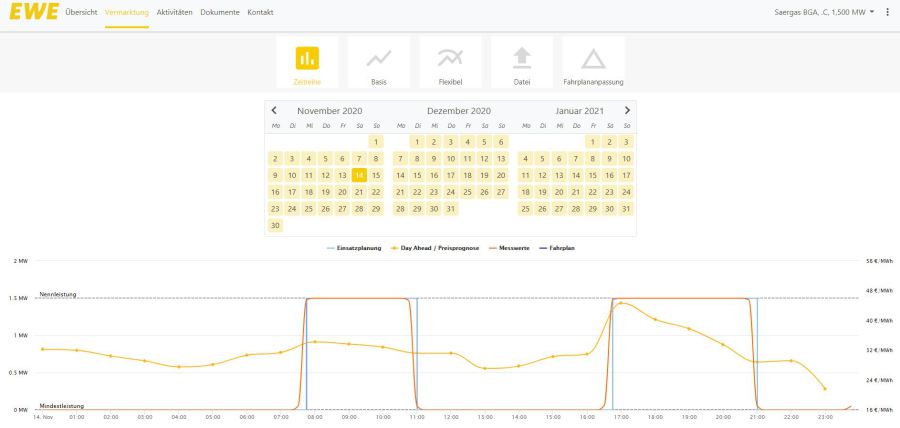Click the Kontakt link
This screenshot has width=900, height=428.
coord(260,12)
